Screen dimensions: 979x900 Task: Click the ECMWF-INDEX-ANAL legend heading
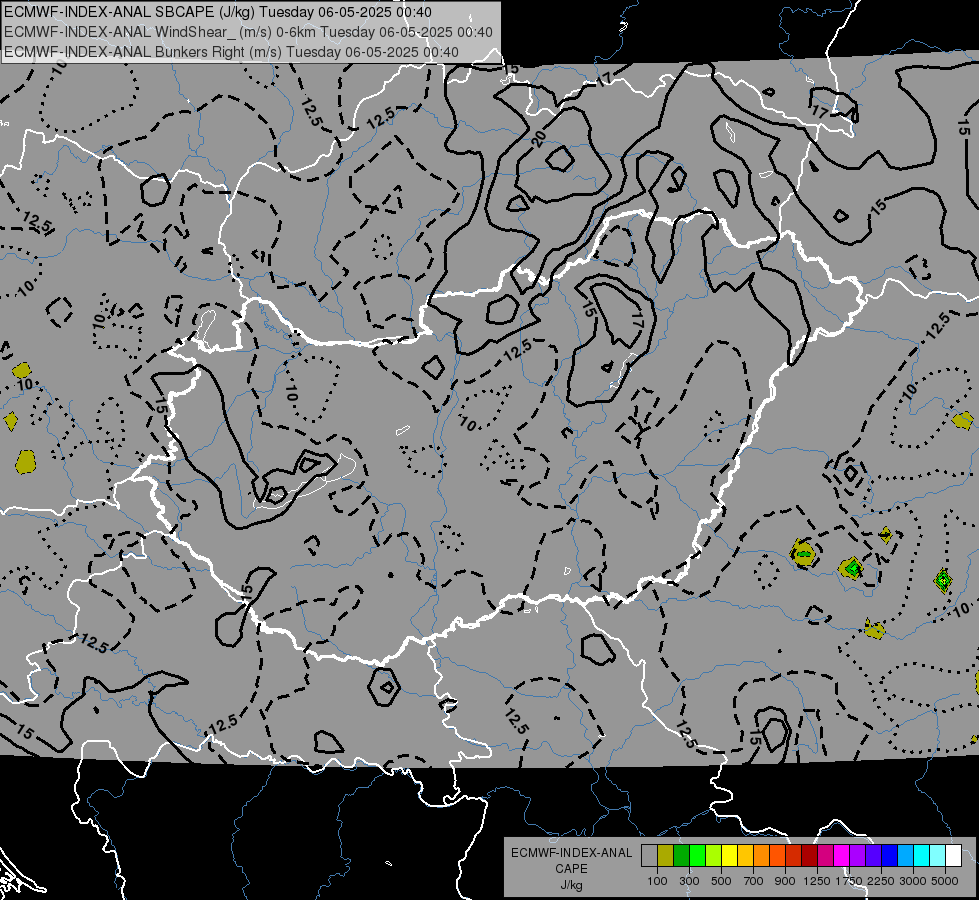pos(571,853)
